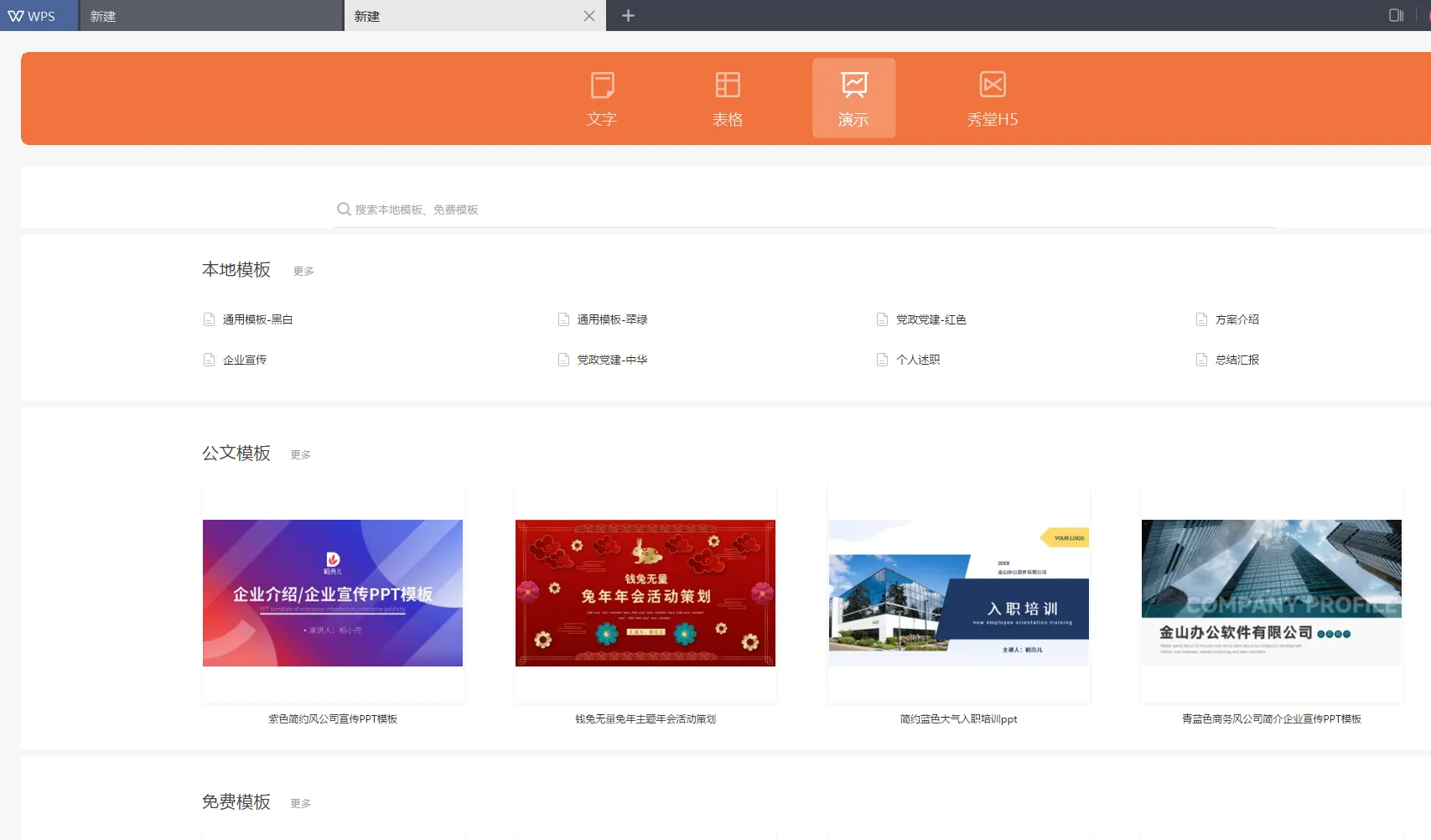Image resolution: width=1431 pixels, height=840 pixels.
Task: Open the 个人述职 template
Action: coord(917,359)
